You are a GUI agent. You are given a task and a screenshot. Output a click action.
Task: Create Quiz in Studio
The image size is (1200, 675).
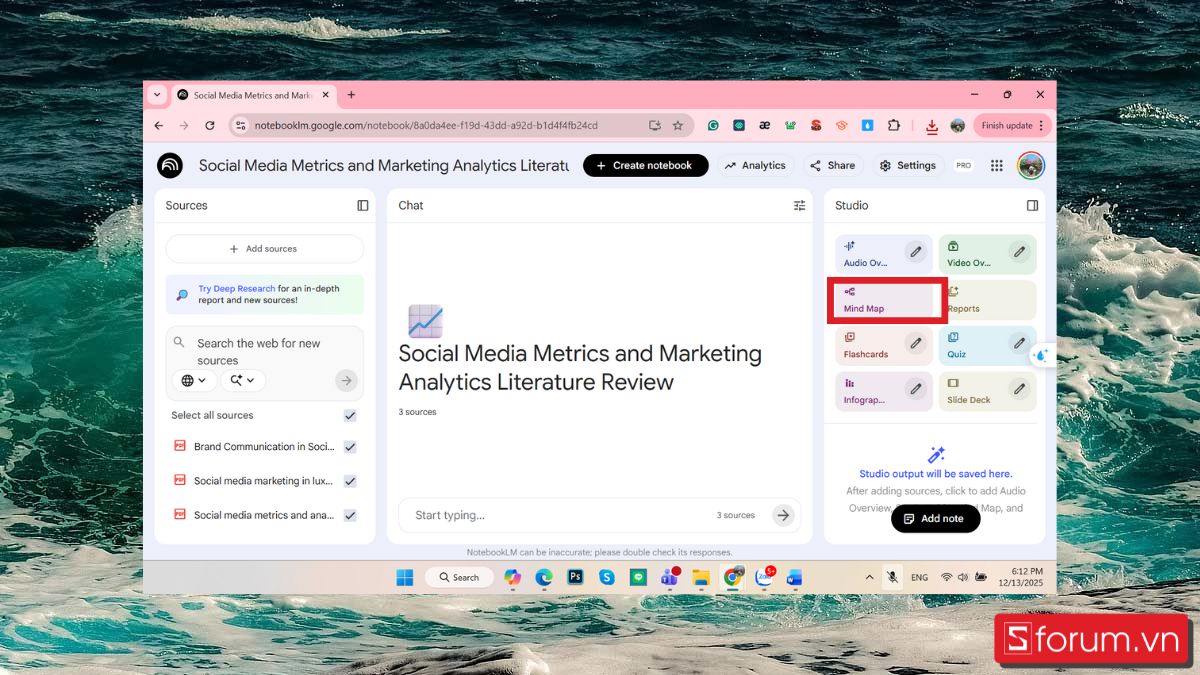pos(987,345)
